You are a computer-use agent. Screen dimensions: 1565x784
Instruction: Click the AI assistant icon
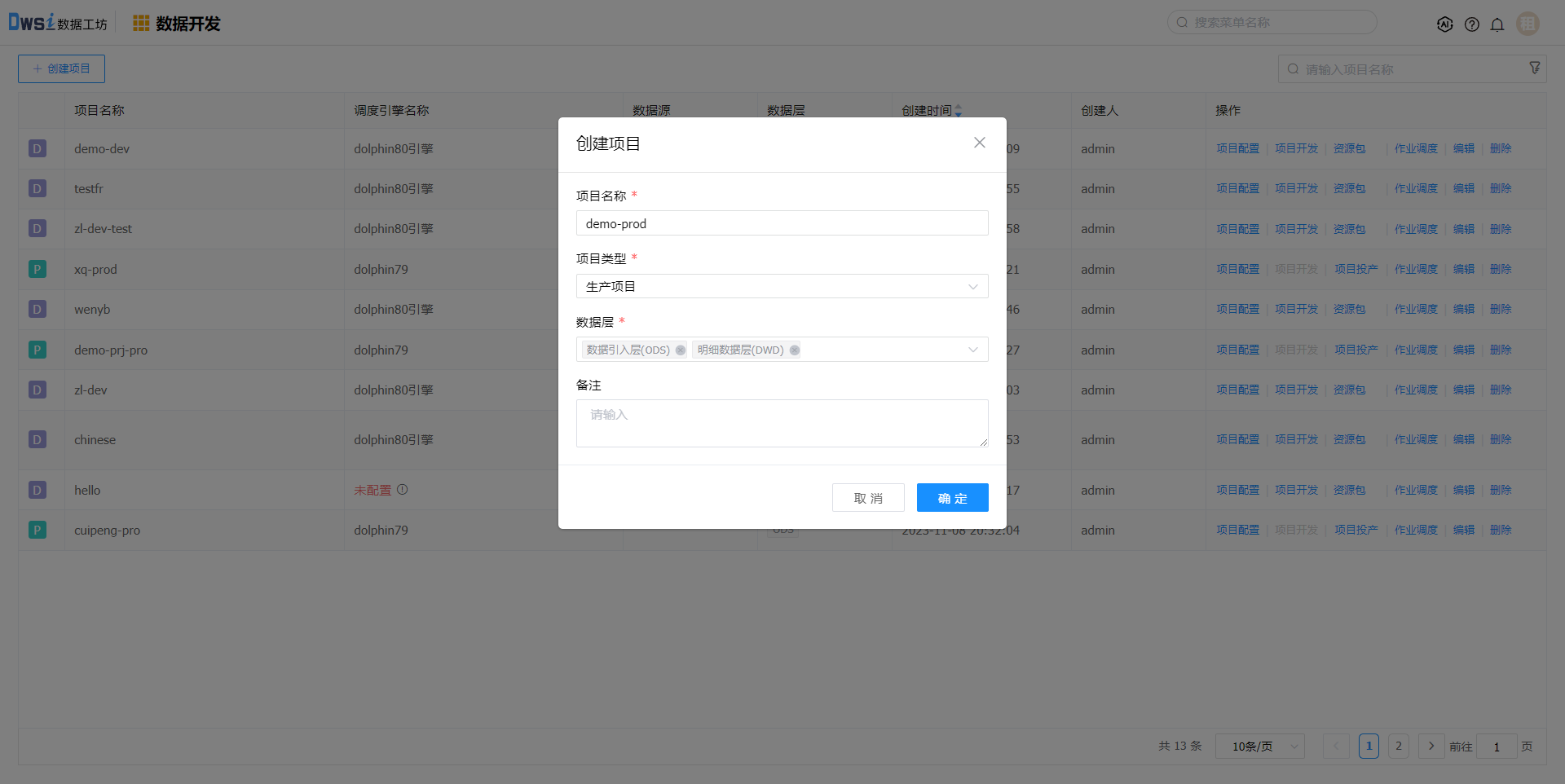click(x=1444, y=24)
